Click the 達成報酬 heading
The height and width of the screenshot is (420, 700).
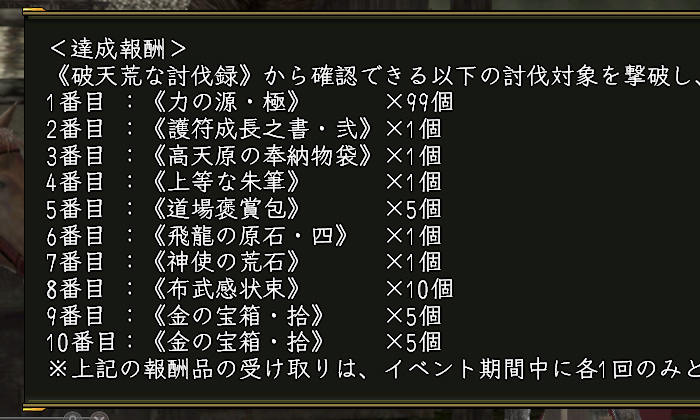(117, 48)
